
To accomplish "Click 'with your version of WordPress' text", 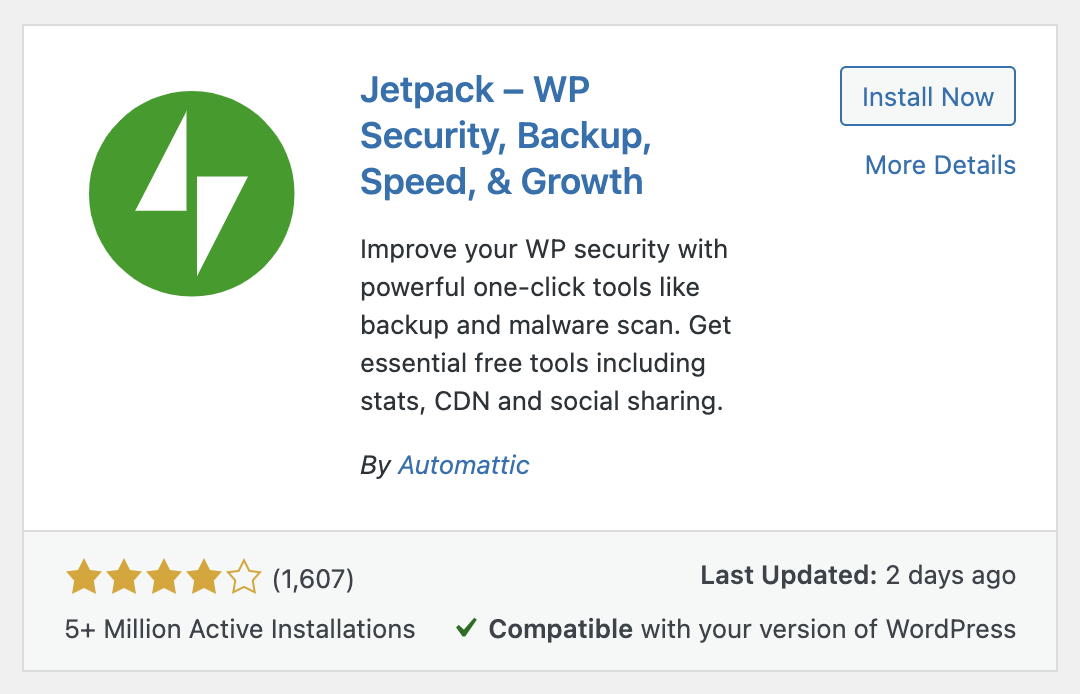I will (828, 629).
